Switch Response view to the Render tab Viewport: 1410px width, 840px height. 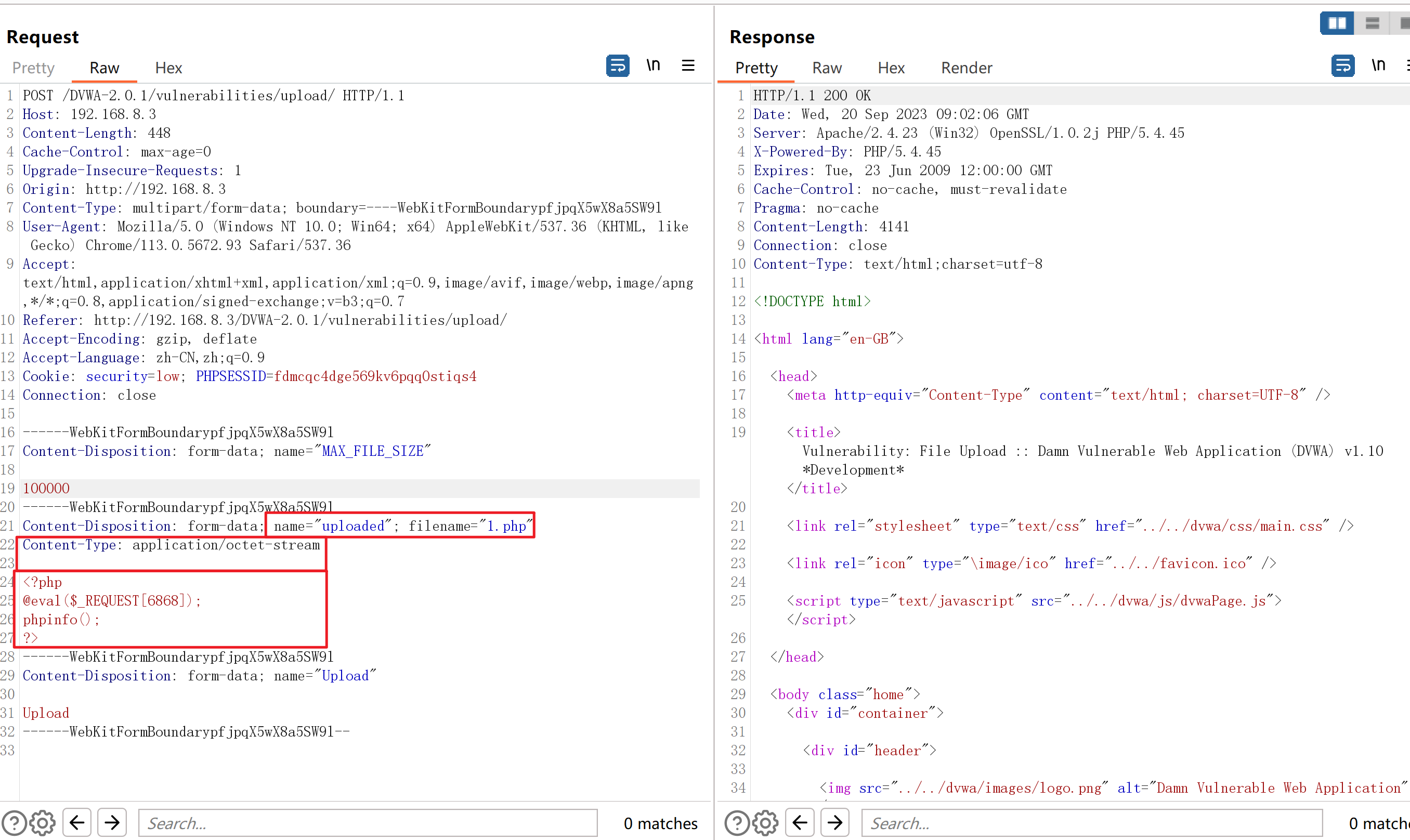point(966,68)
